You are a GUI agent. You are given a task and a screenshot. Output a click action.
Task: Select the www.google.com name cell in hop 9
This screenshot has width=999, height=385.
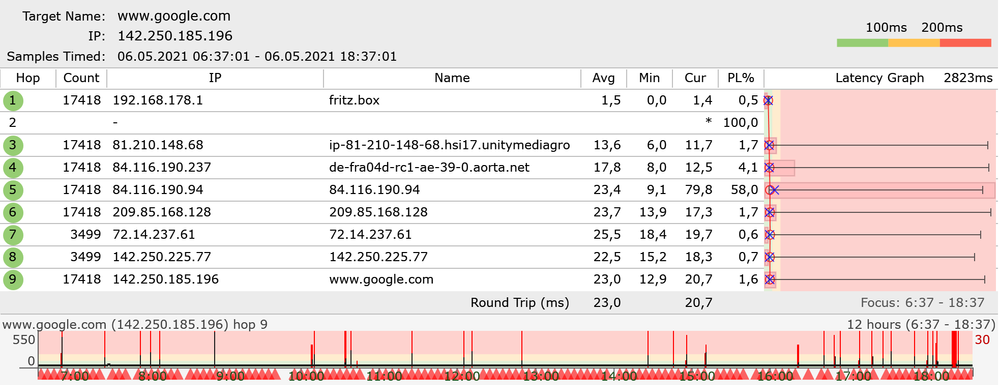click(381, 279)
